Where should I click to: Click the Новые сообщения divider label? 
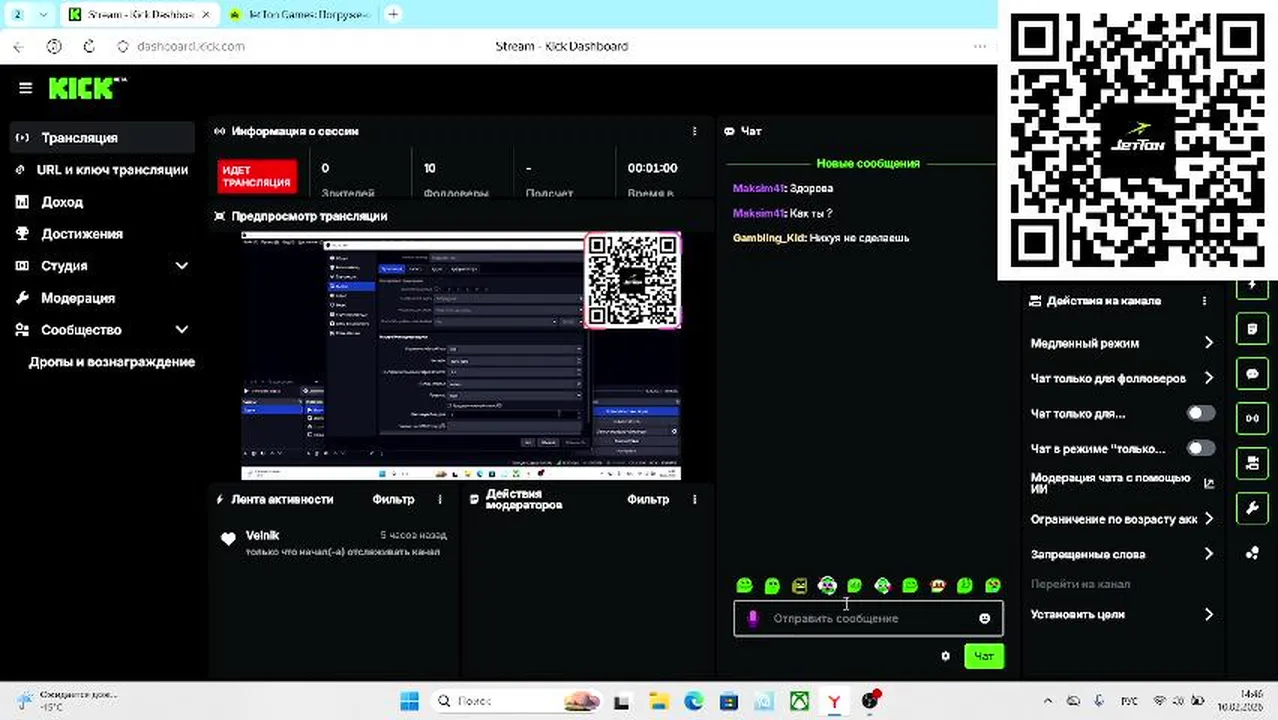868,163
